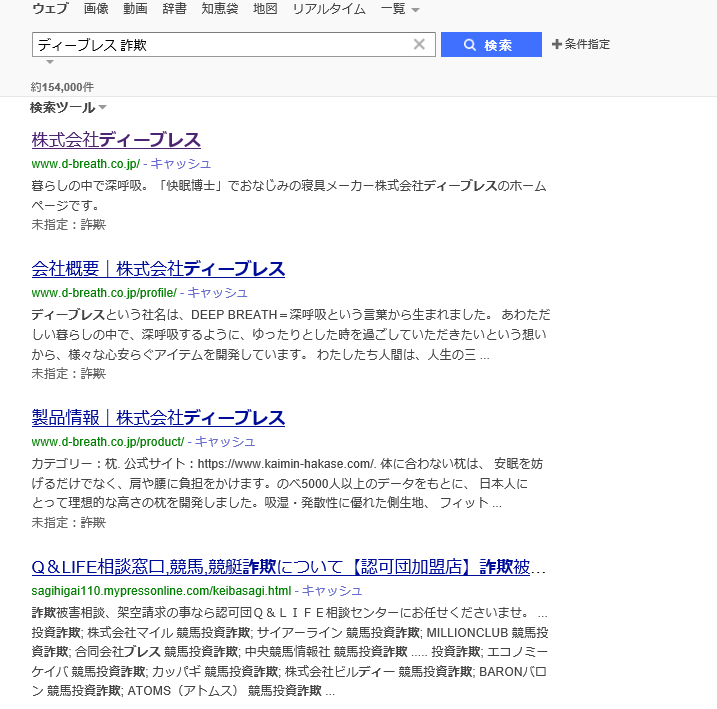Screen dimensions: 717x709
Task: Click the URL text www.d-breath.co.jp/product/
Action: click(x=108, y=442)
